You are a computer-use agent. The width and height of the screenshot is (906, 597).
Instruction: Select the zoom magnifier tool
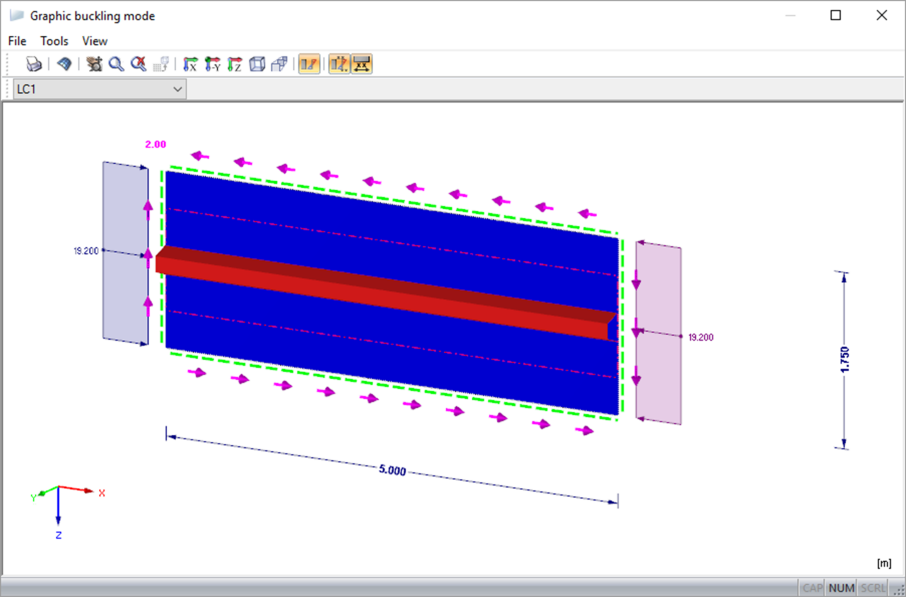click(115, 64)
